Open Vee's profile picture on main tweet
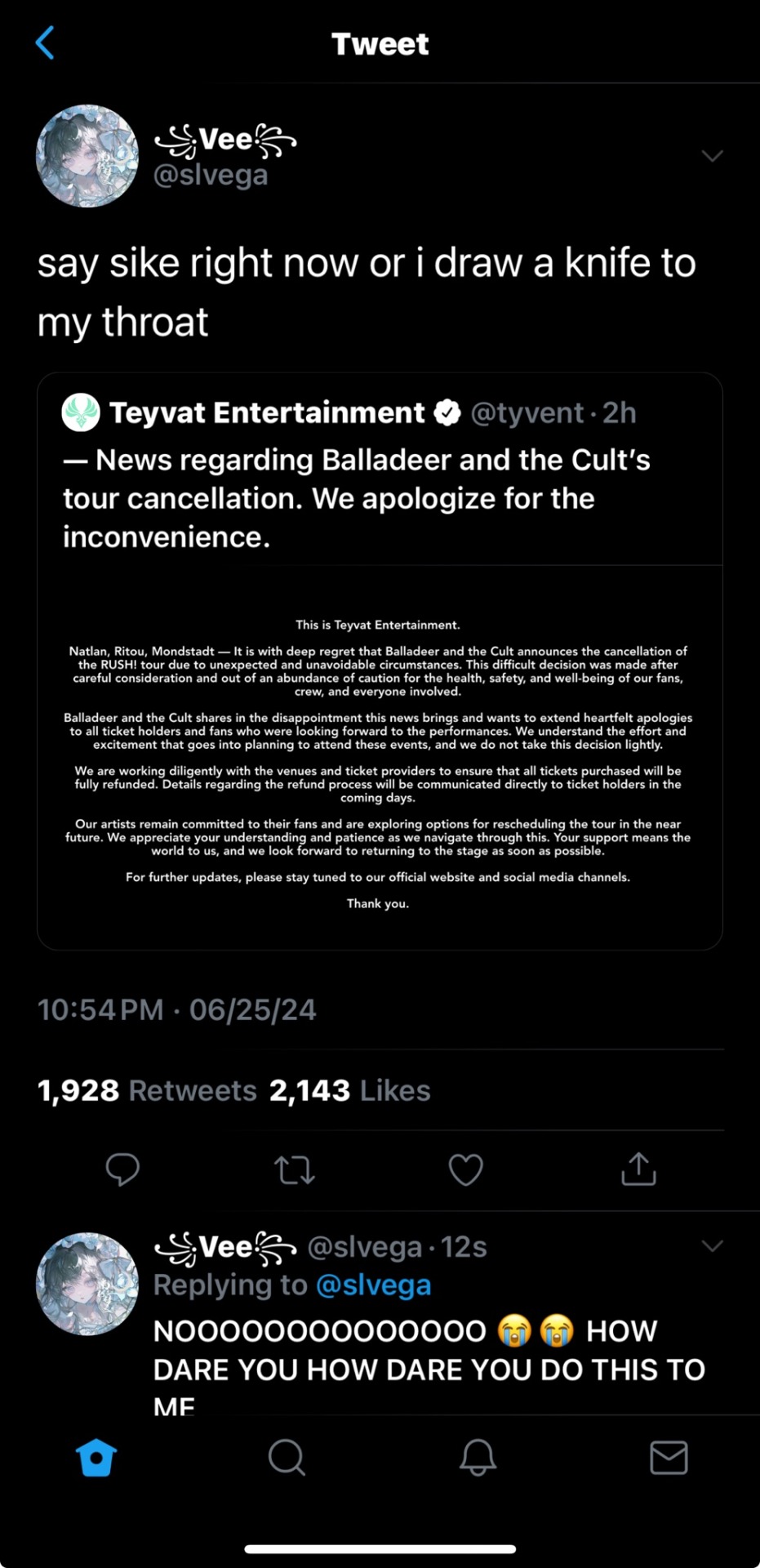The image size is (760, 1568). pos(87,156)
